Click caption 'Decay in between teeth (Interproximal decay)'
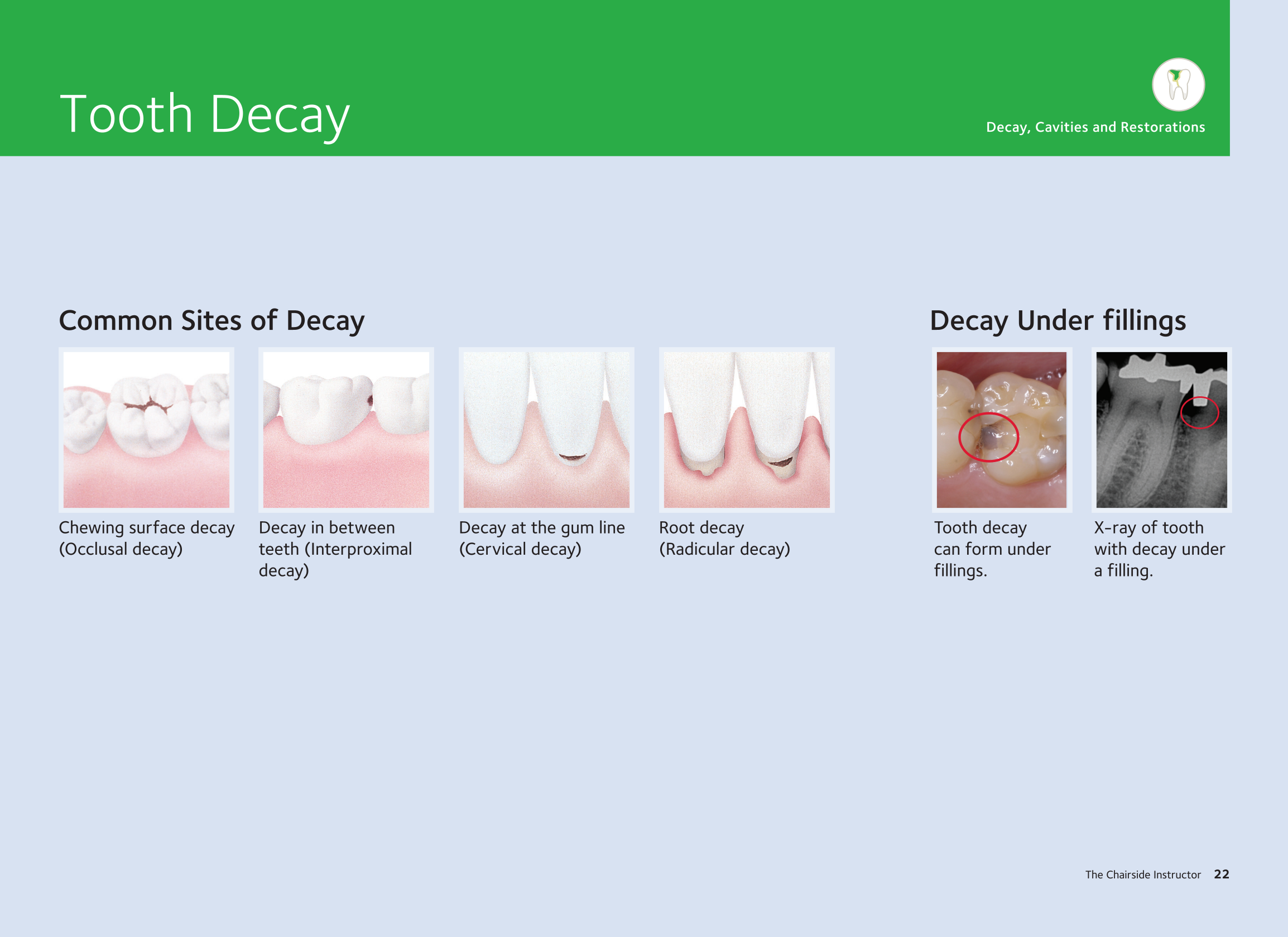 [335, 549]
